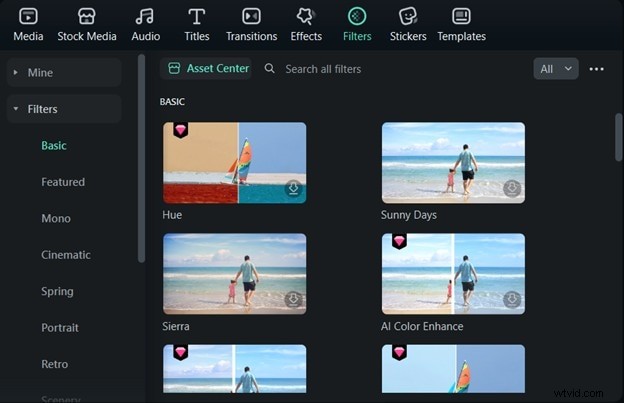Click the Asset Center button
This screenshot has height=403, width=624.
pos(206,68)
